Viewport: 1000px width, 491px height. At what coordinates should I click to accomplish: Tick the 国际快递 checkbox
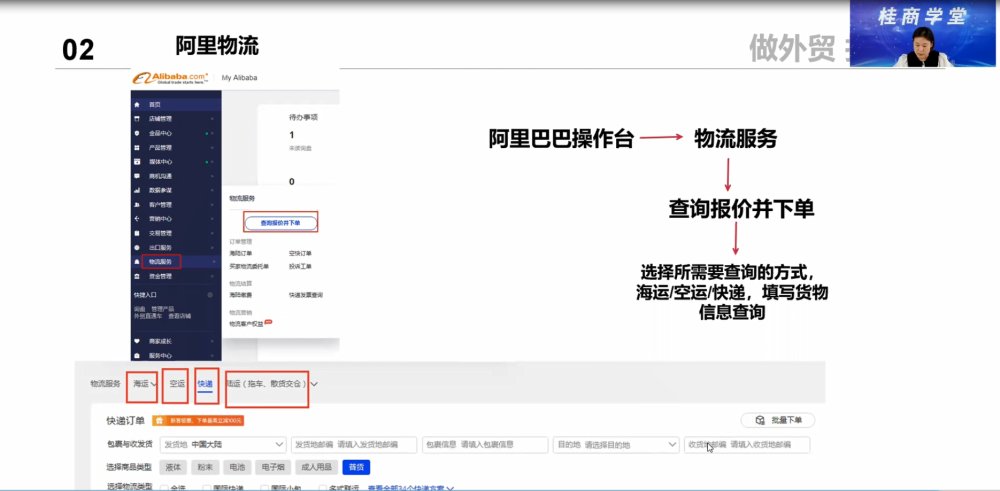tap(207, 488)
